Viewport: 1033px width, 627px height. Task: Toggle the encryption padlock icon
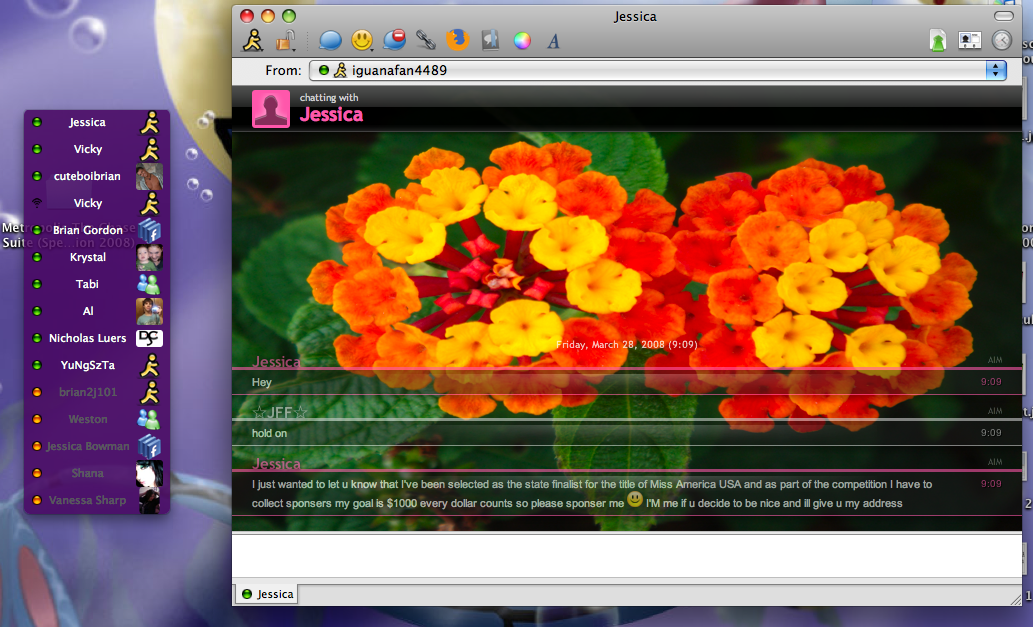[x=286, y=41]
